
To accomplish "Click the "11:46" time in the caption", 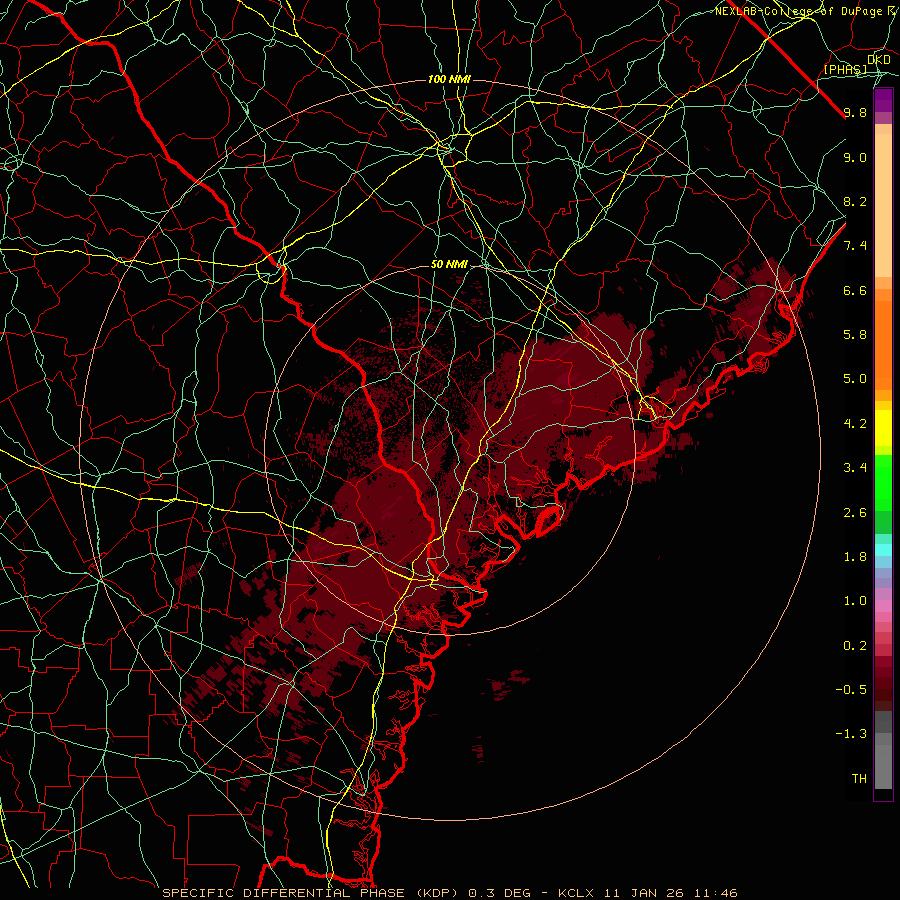I will (715, 893).
